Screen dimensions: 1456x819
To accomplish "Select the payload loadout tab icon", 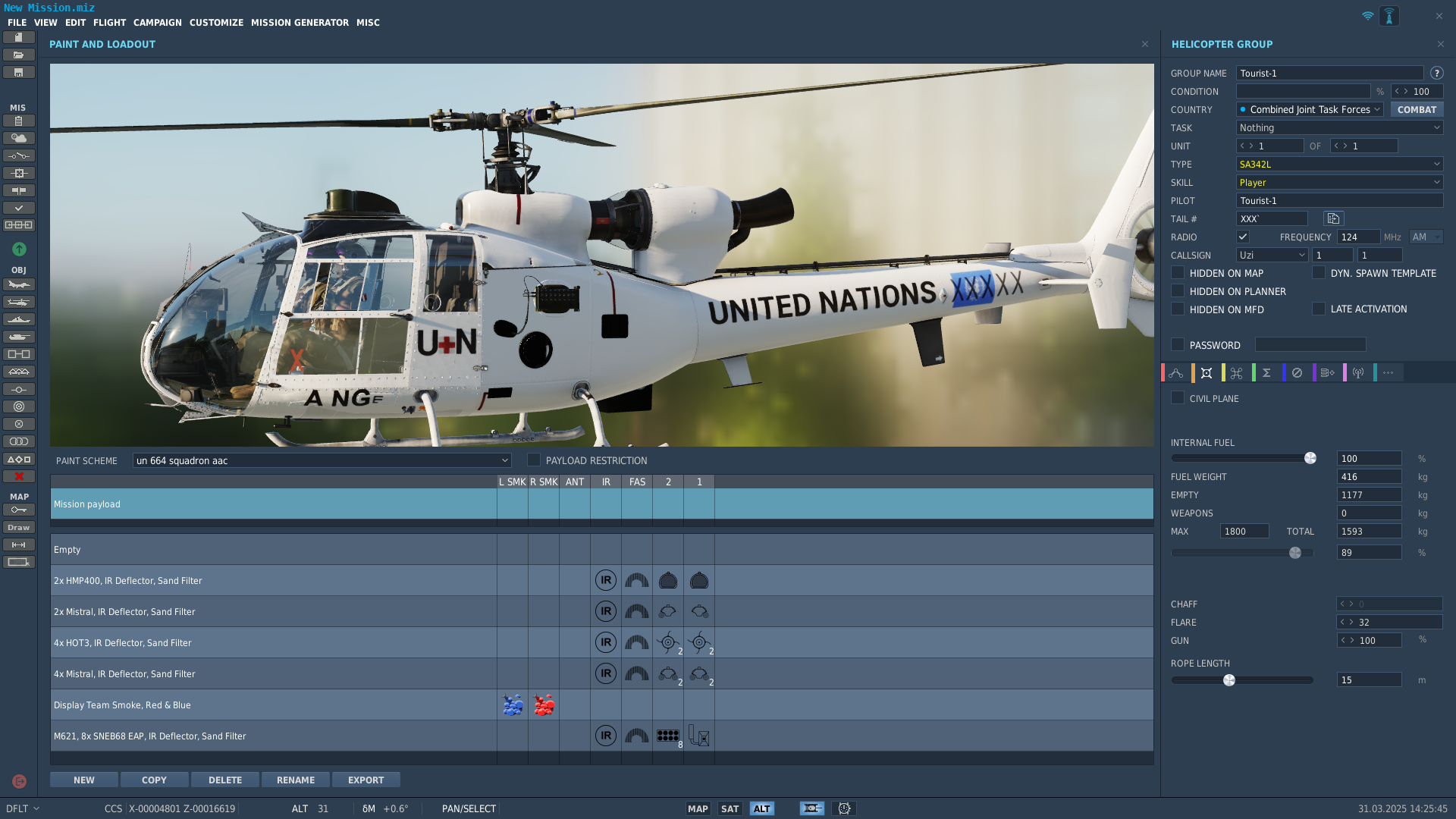I will (x=1207, y=373).
